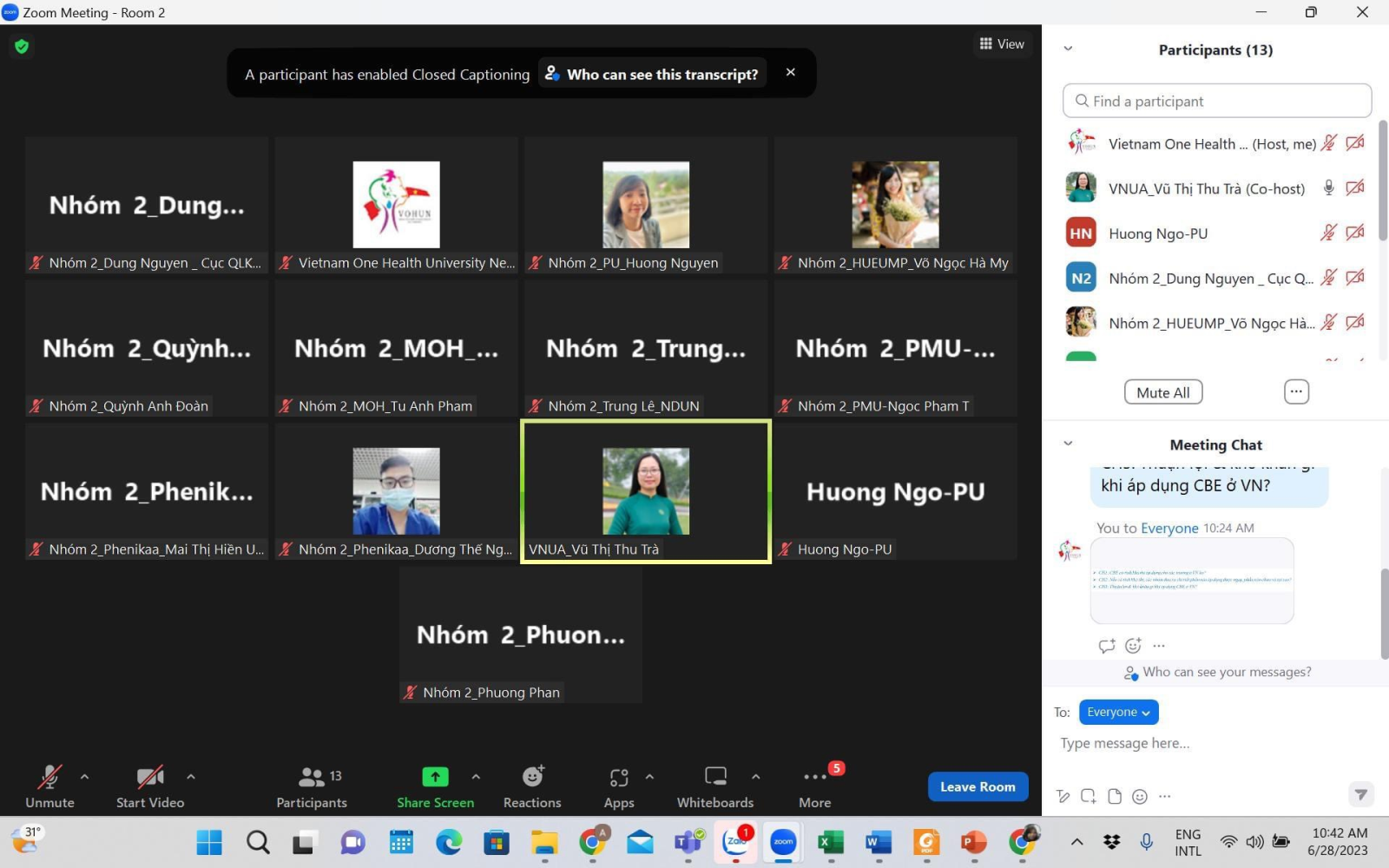This screenshot has height=868, width=1389.
Task: Open the emoji picker in chat composer
Action: coord(1140,797)
